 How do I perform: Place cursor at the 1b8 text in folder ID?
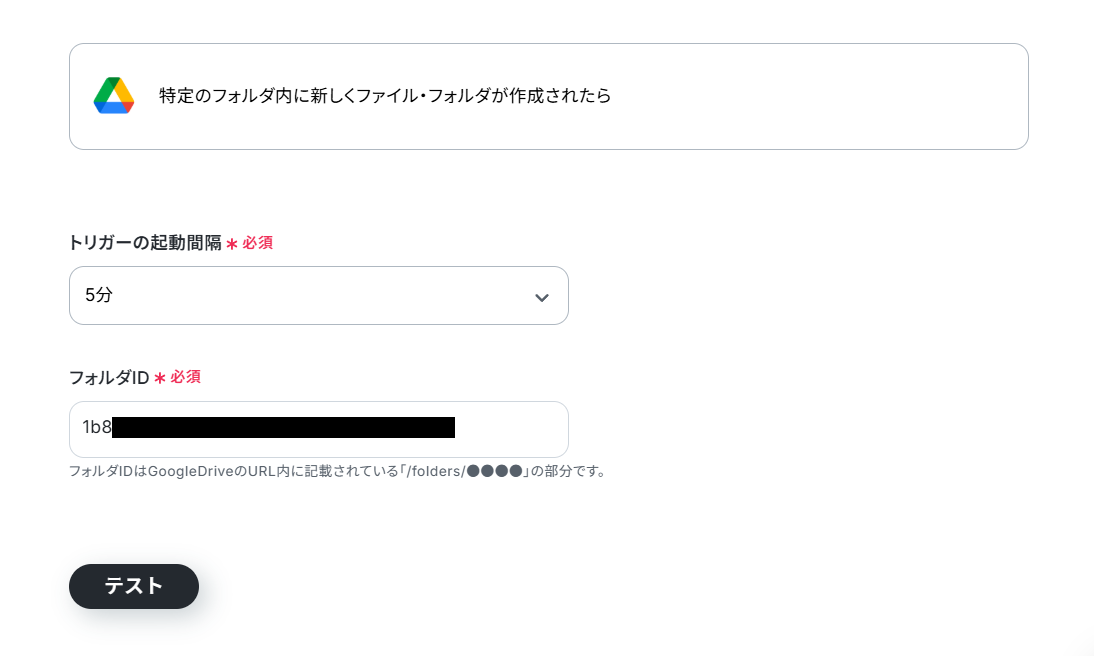click(97, 427)
